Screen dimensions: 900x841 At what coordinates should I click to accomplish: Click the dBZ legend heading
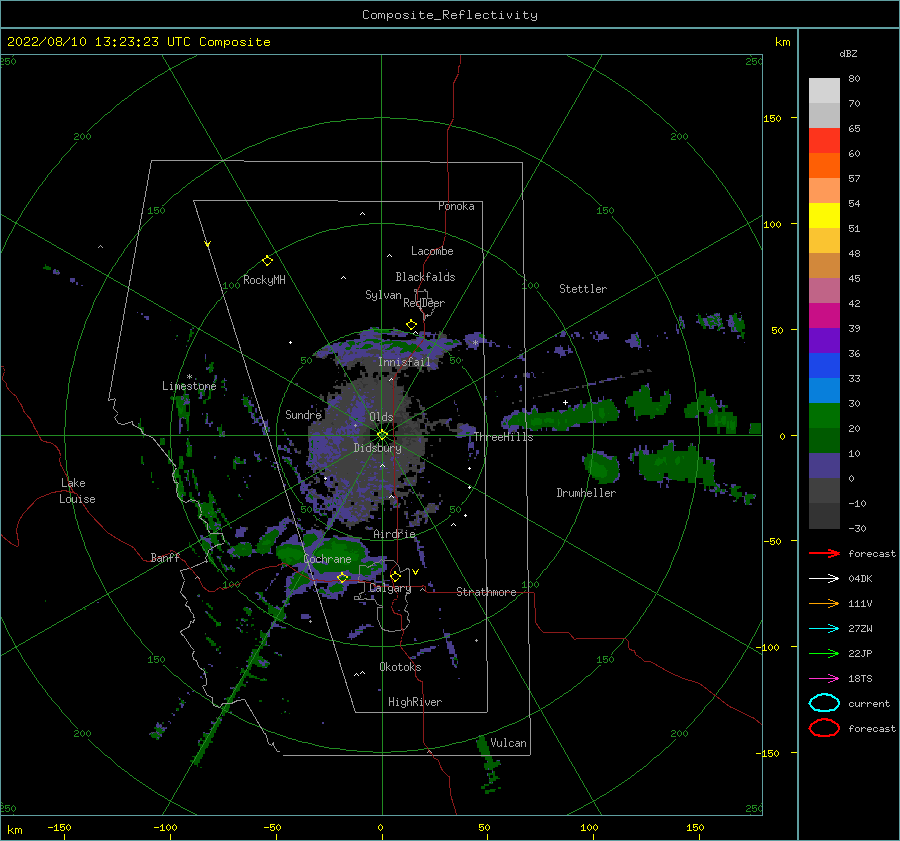click(x=848, y=53)
